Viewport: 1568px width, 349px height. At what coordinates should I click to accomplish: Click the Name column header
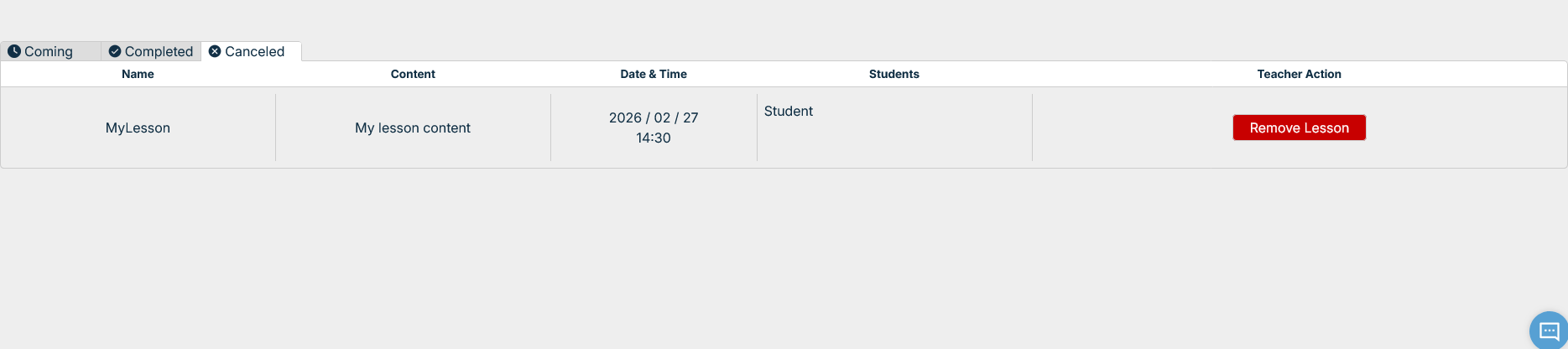(138, 74)
